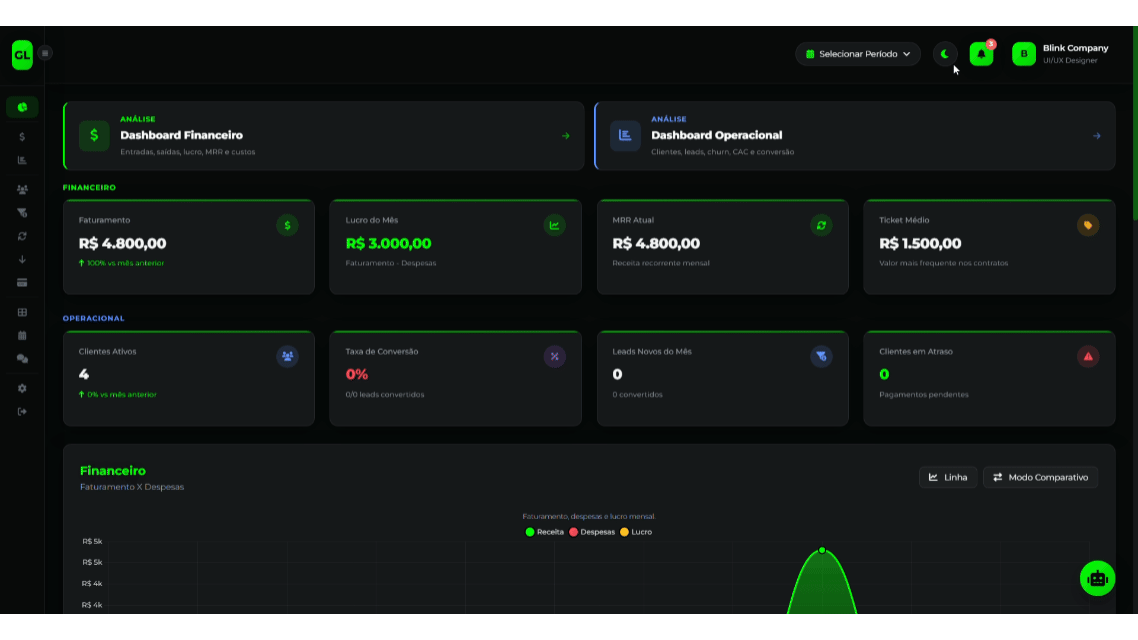Open the Dashboard Operacional card
Viewport: 1138px width, 640px height.
pyautogui.click(x=855, y=136)
